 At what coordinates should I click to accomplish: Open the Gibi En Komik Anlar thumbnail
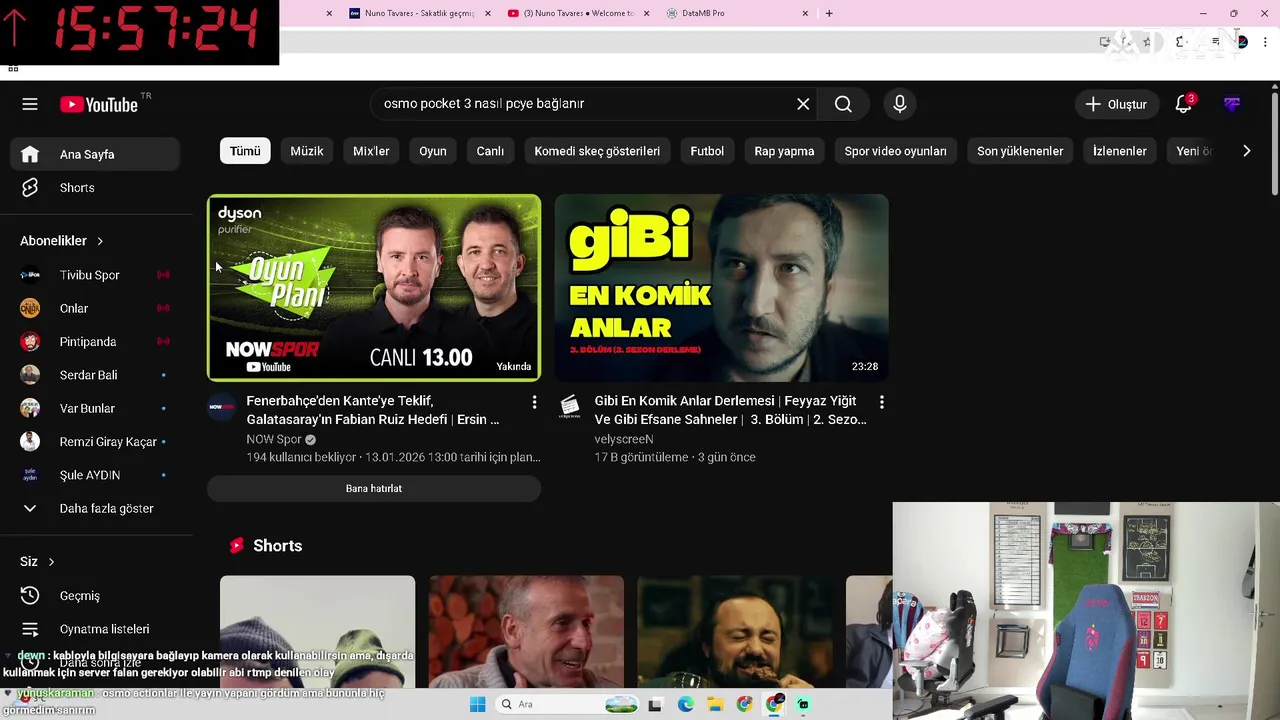(721, 288)
